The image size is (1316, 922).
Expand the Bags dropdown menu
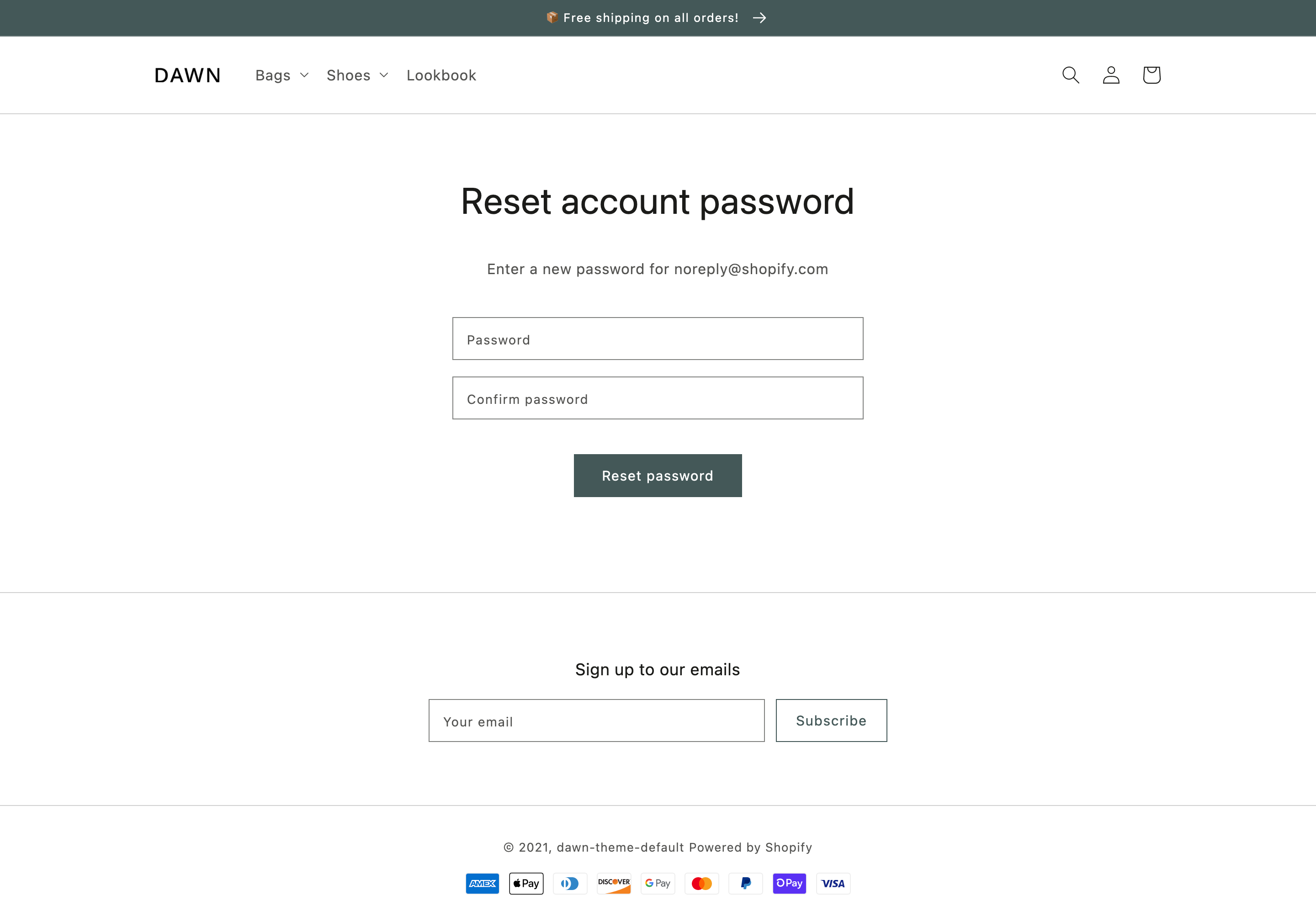pyautogui.click(x=282, y=75)
